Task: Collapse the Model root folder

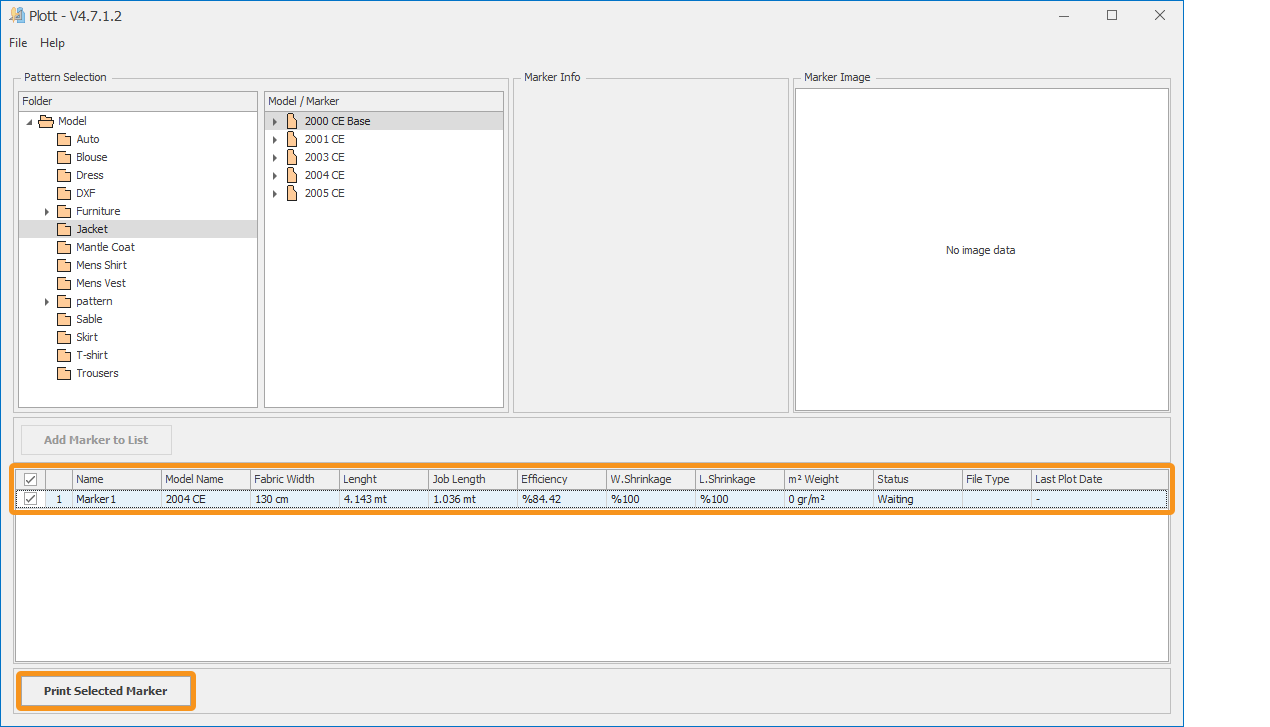Action: 29,121
